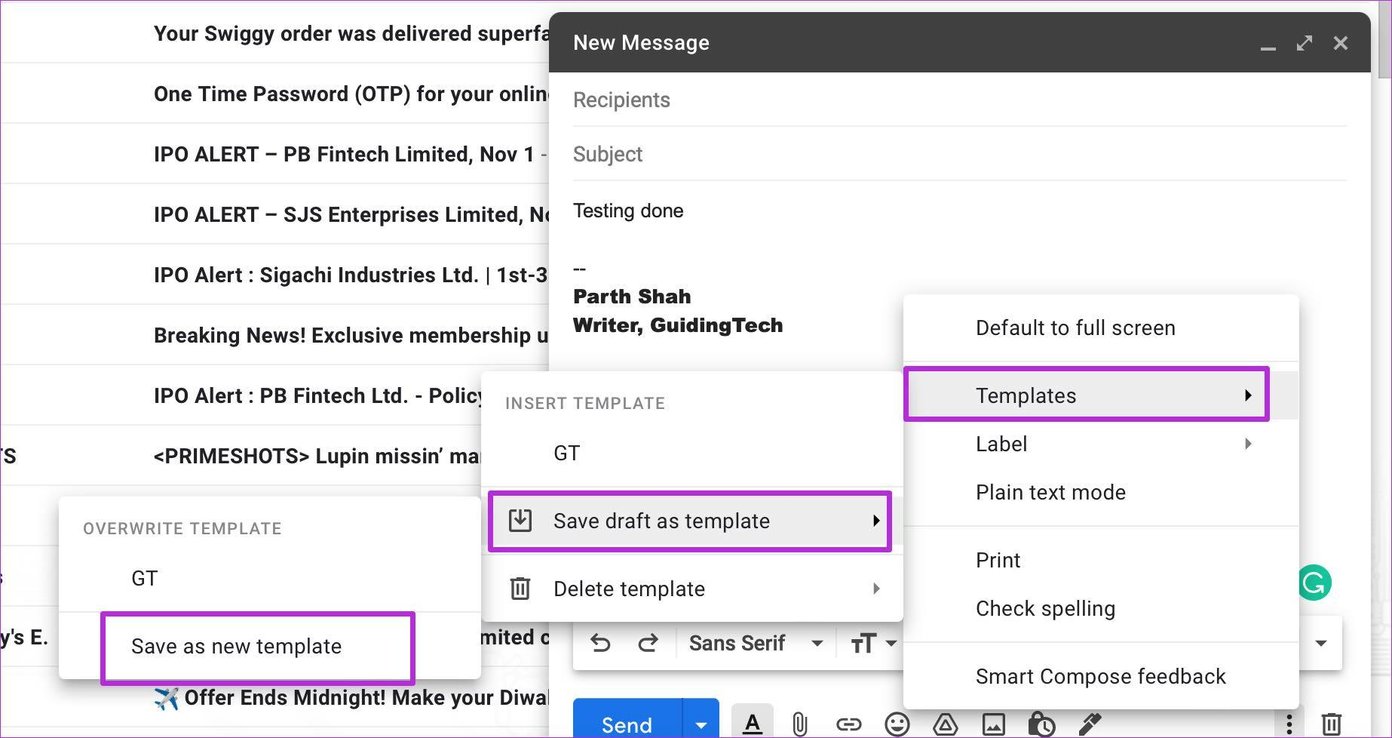Image resolution: width=1392 pixels, height=738 pixels.
Task: Select Save draft as template
Action: click(x=662, y=520)
